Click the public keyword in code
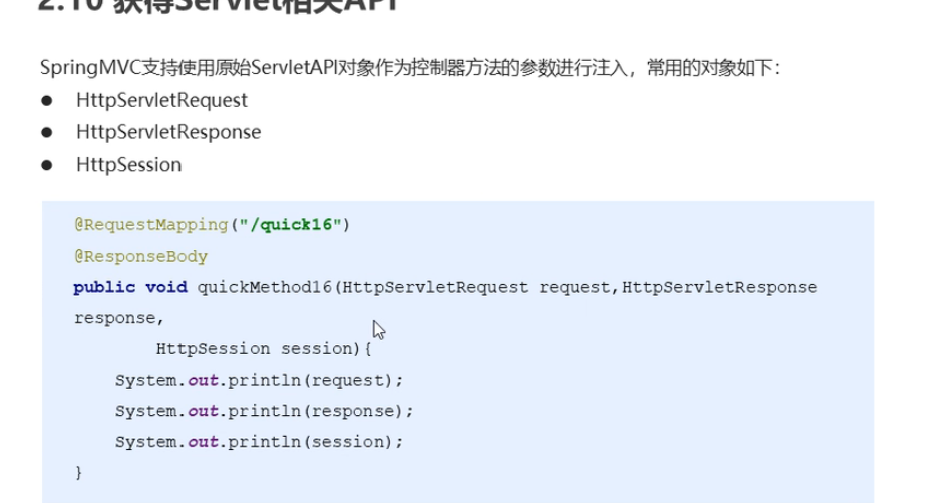This screenshot has width=930, height=503. click(x=104, y=287)
